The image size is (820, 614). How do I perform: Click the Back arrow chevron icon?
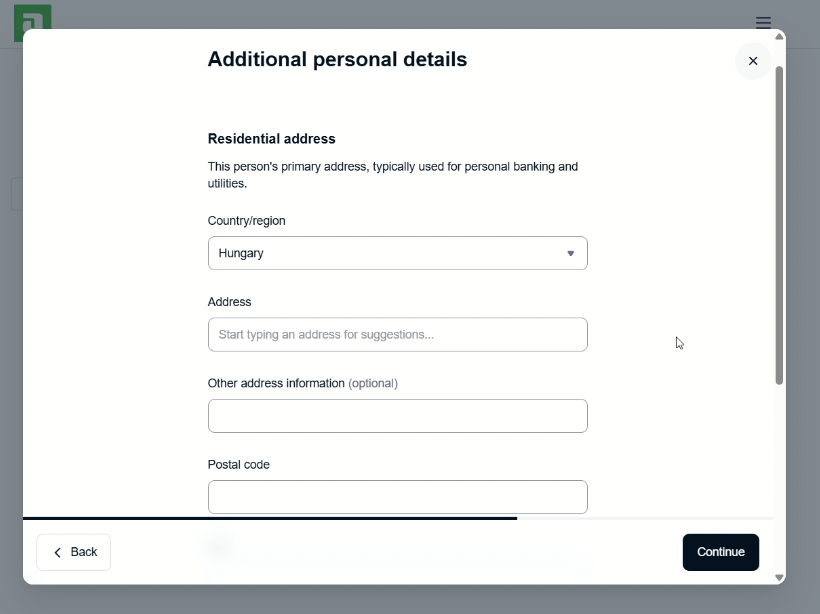click(x=58, y=552)
